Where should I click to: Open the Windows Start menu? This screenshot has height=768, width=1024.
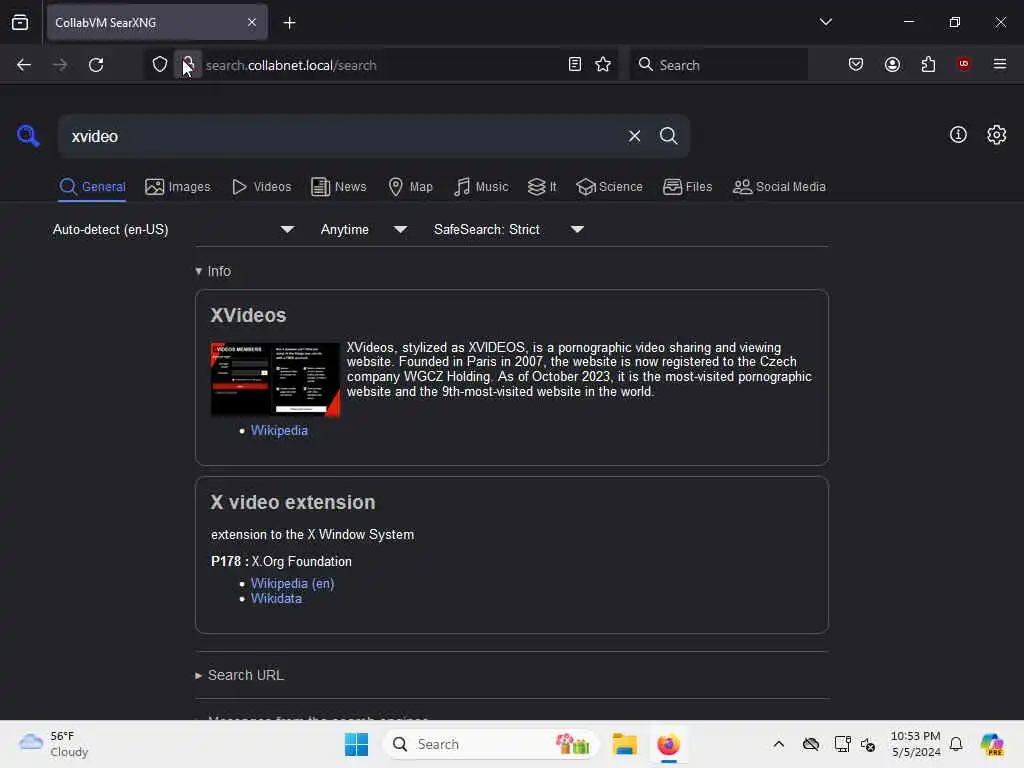pyautogui.click(x=357, y=744)
